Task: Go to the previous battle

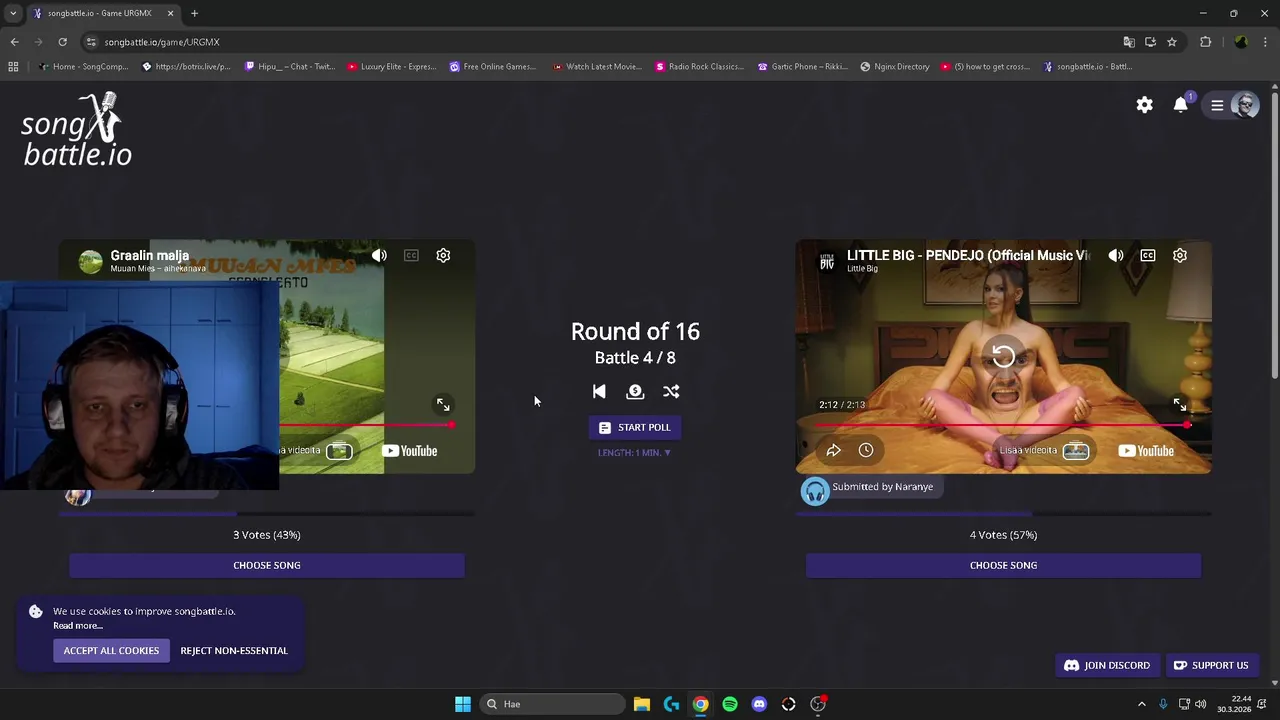Action: [x=599, y=392]
